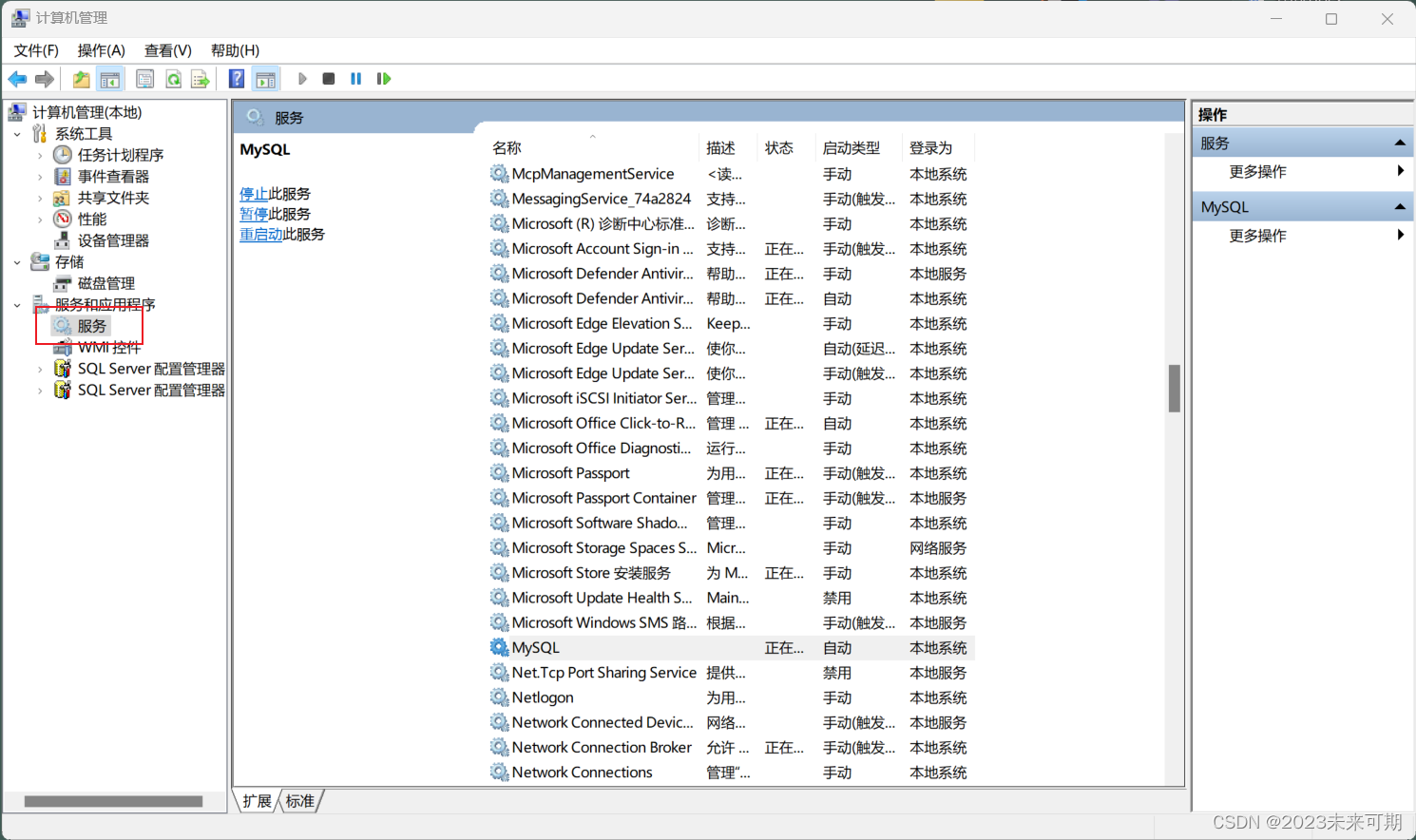Click horizontal scrollbar of the console tree
This screenshot has width=1416, height=840.
[x=113, y=801]
